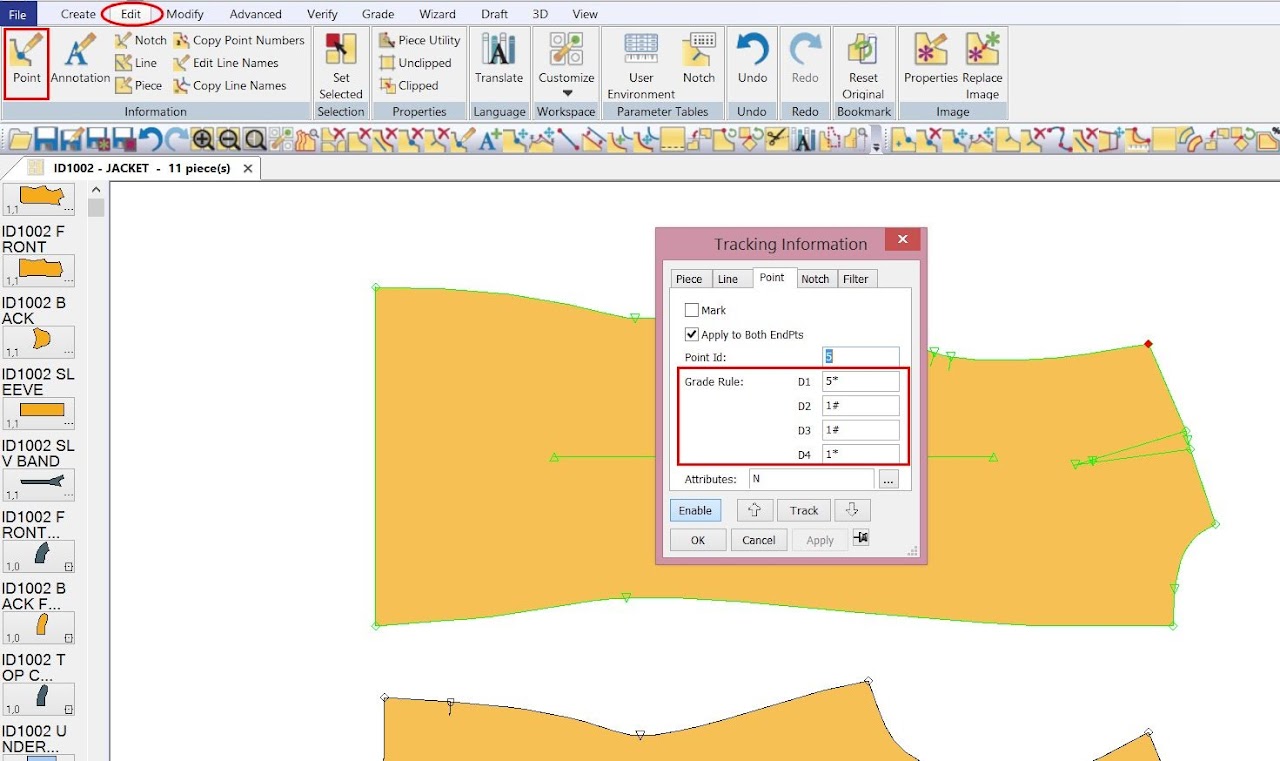This screenshot has width=1280, height=761.
Task: Open the Modify ribbon tab
Action: (x=185, y=14)
